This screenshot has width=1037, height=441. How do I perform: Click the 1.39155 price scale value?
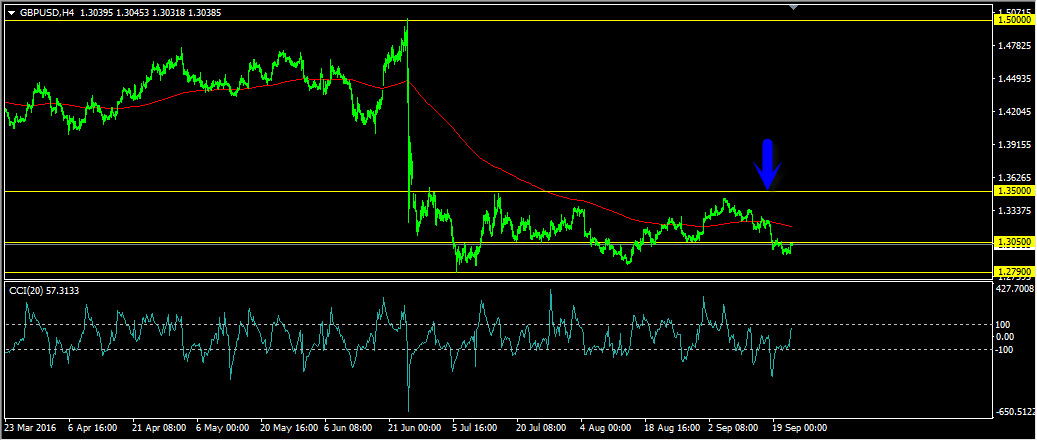coord(1014,145)
